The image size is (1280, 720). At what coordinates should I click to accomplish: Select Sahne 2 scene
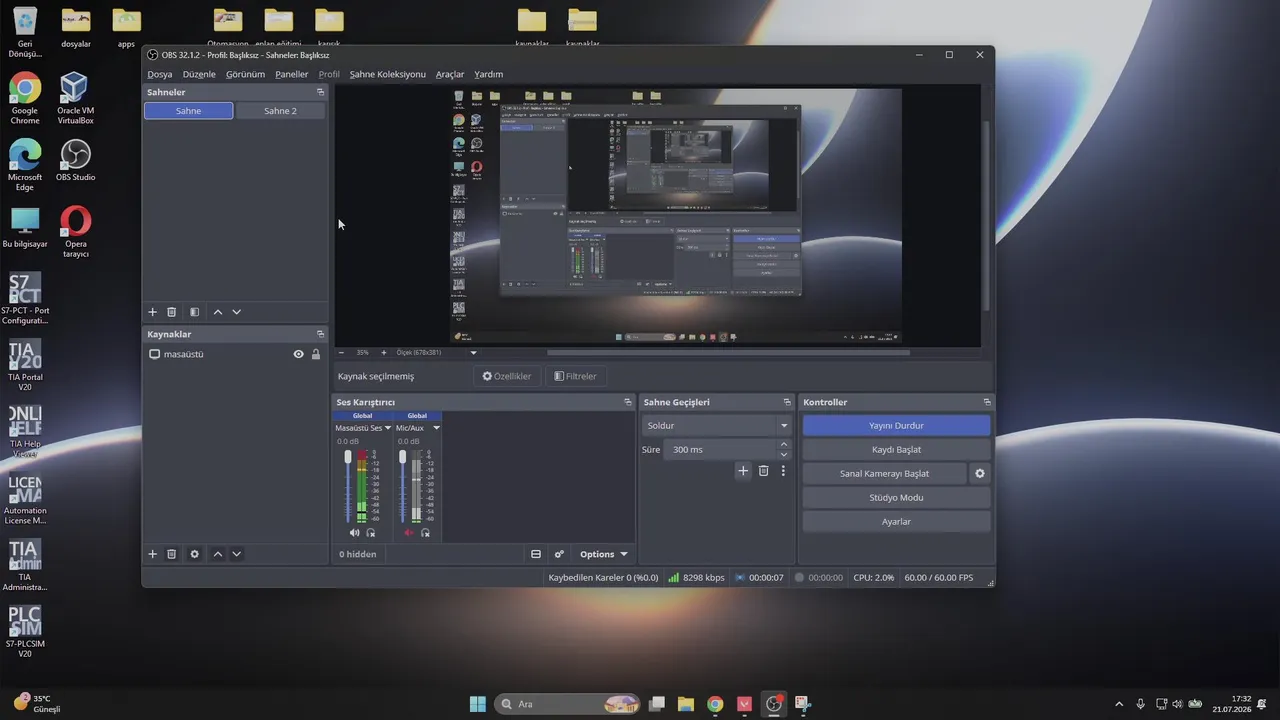pos(280,111)
